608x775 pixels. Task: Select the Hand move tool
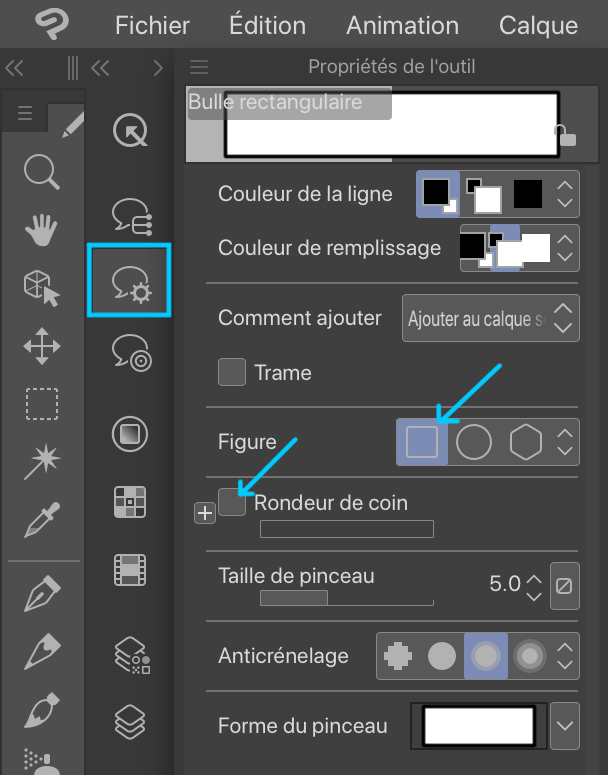(x=42, y=230)
